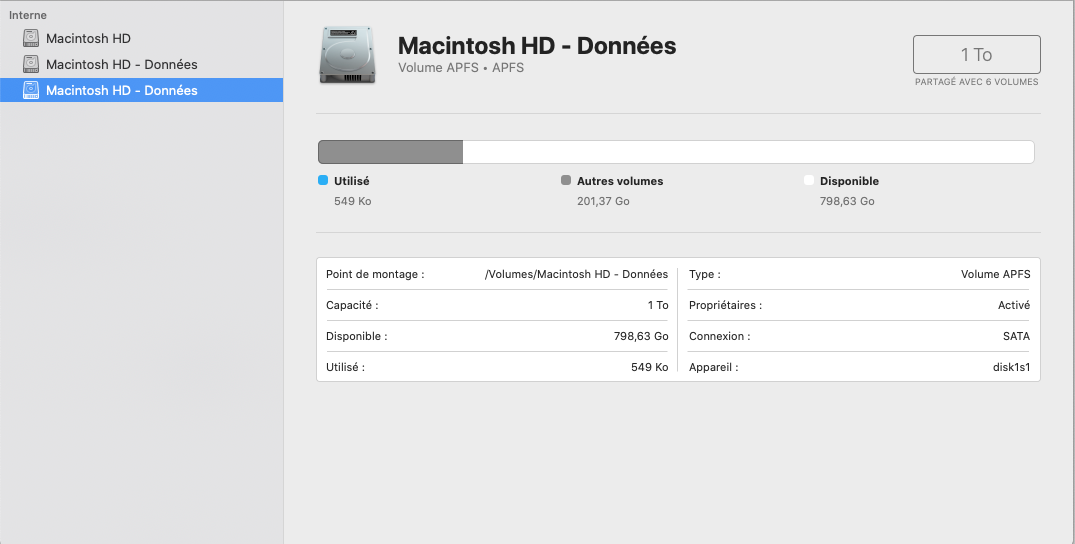Collapse the Interne sidebar section
1075x544 pixels.
pyautogui.click(x=28, y=16)
